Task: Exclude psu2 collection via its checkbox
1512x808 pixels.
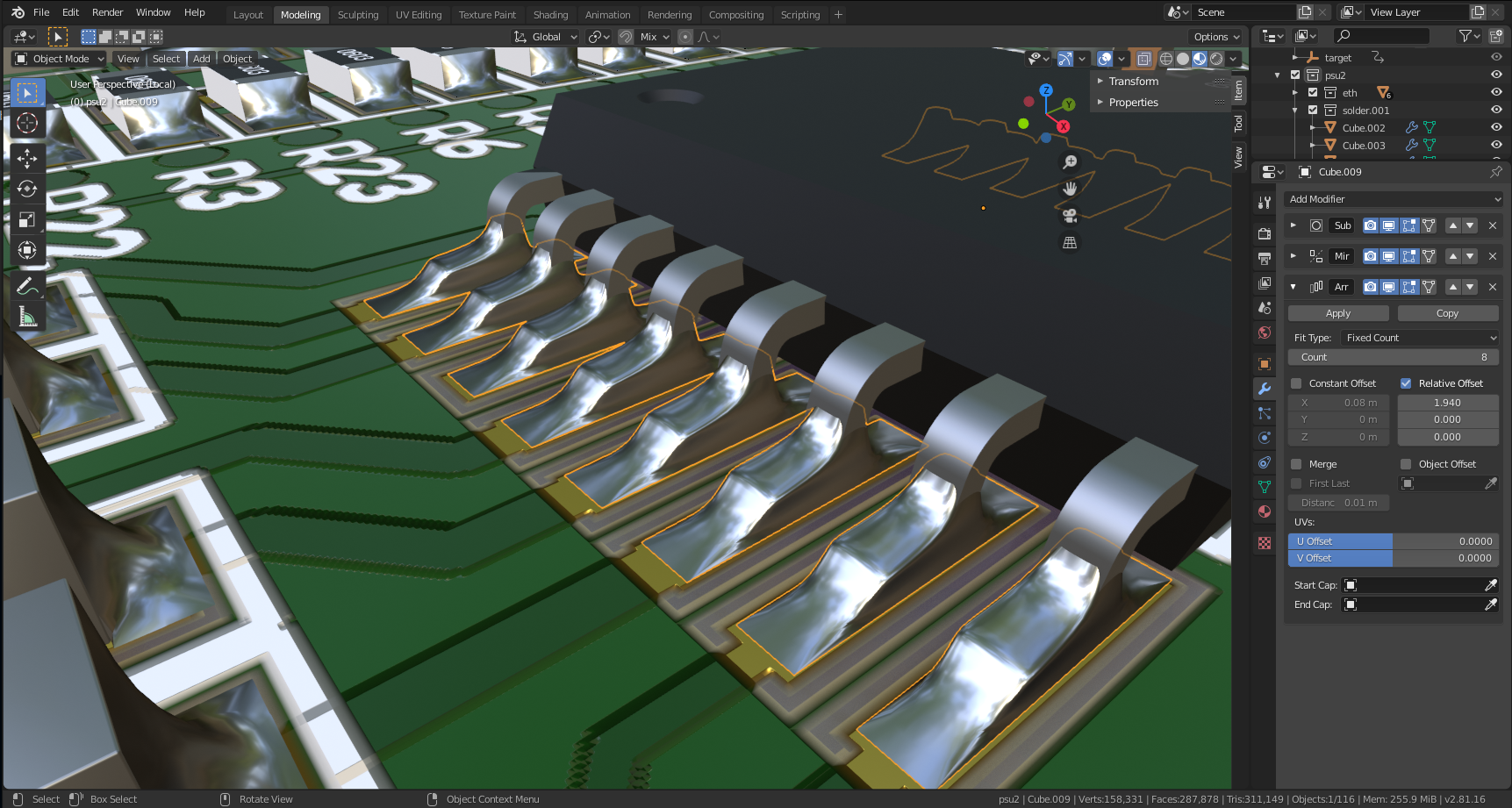Action: coord(1295,75)
